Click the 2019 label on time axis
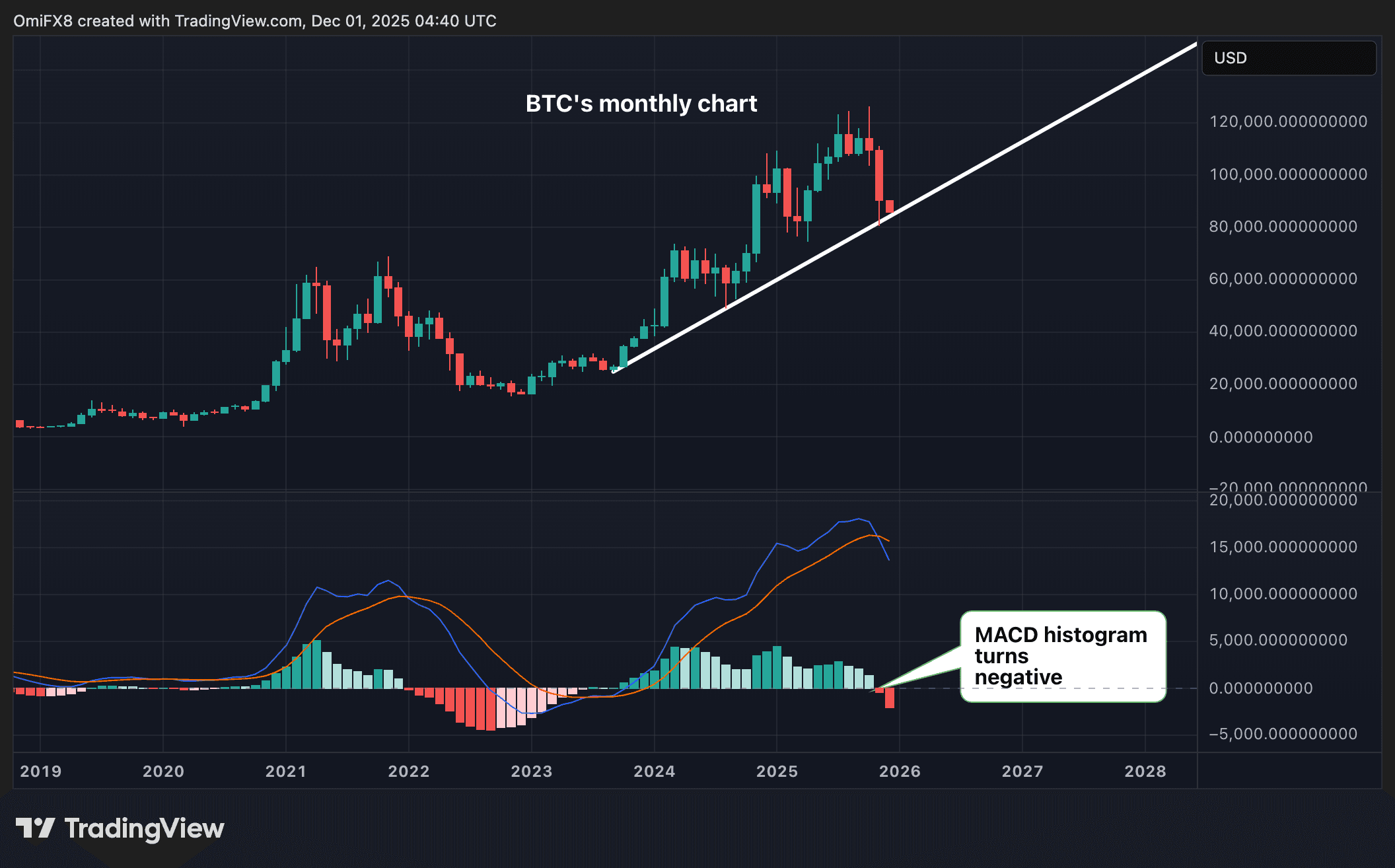Image resolution: width=1395 pixels, height=868 pixels. 40,771
